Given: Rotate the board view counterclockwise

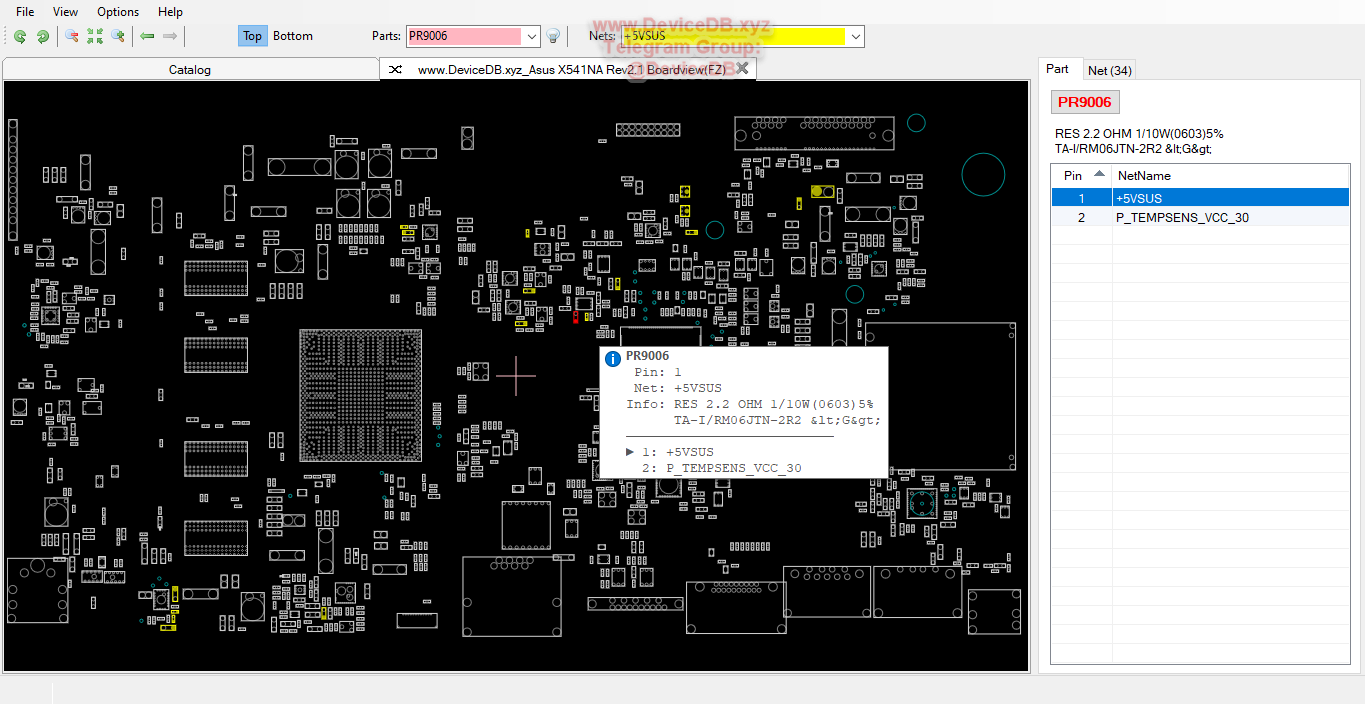Looking at the screenshot, I should (x=20, y=36).
